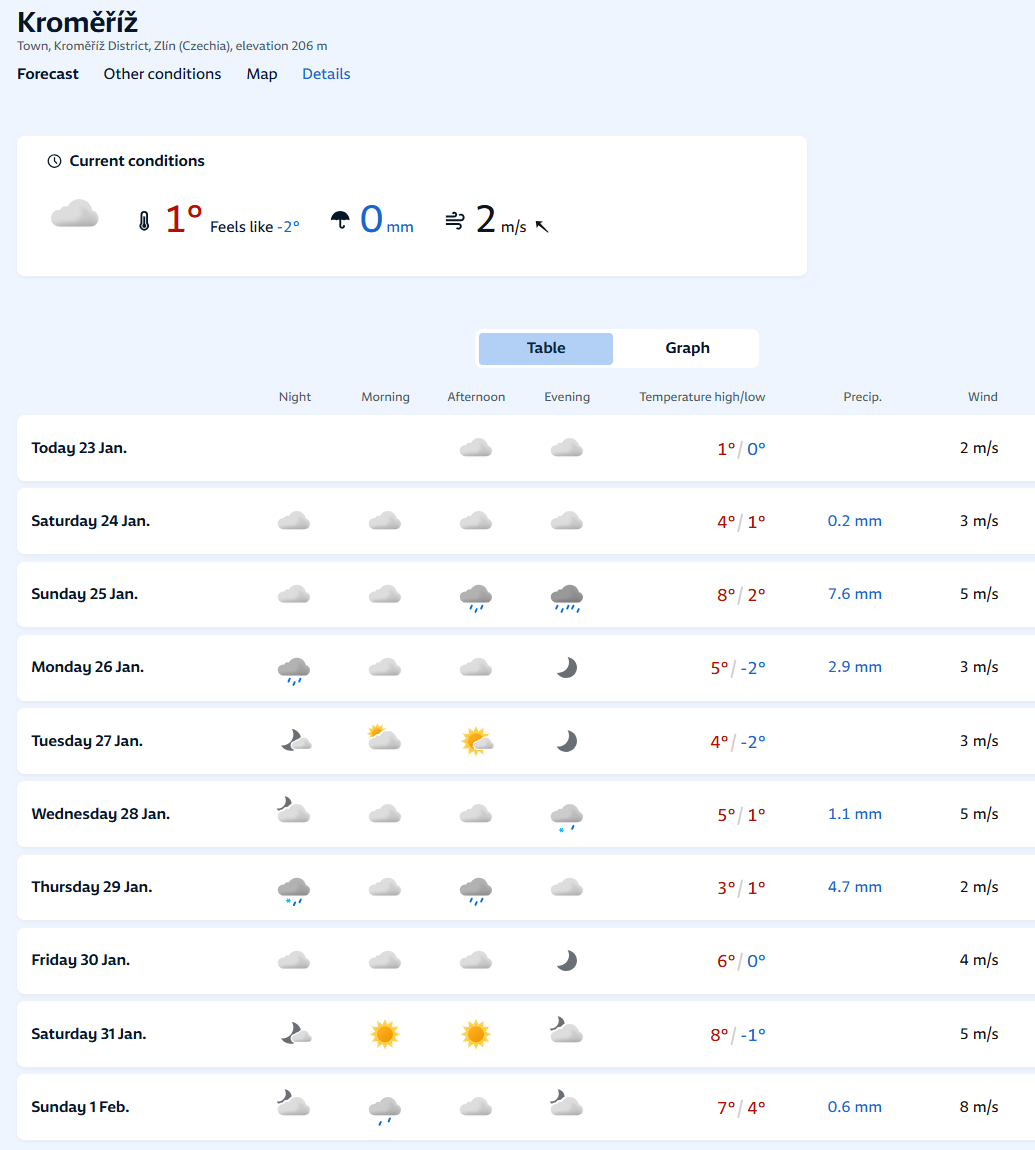Expand the Thursday 29 Jan. forecast row
This screenshot has width=1035, height=1150.
click(x=92, y=887)
